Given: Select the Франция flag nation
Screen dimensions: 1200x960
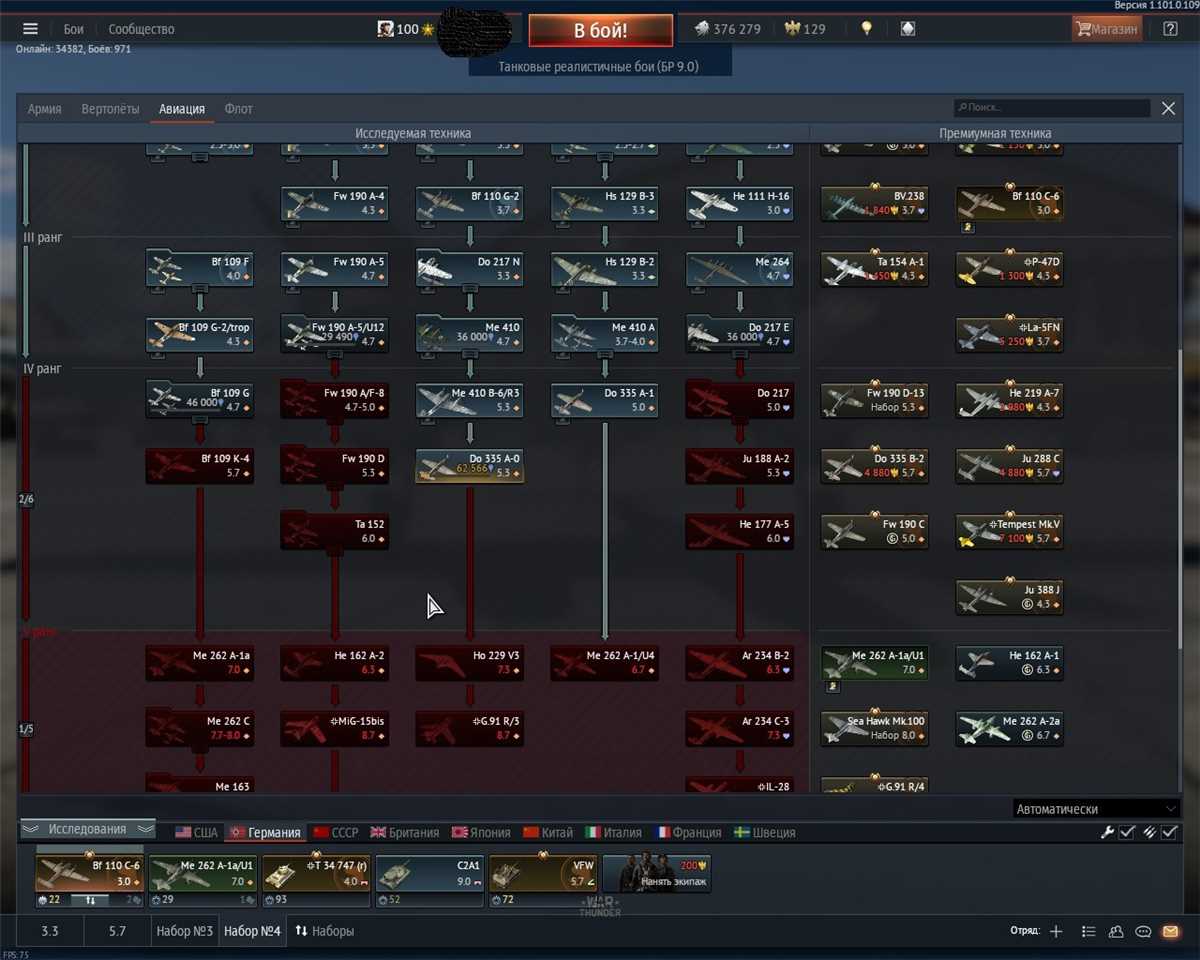Looking at the screenshot, I should coord(689,832).
